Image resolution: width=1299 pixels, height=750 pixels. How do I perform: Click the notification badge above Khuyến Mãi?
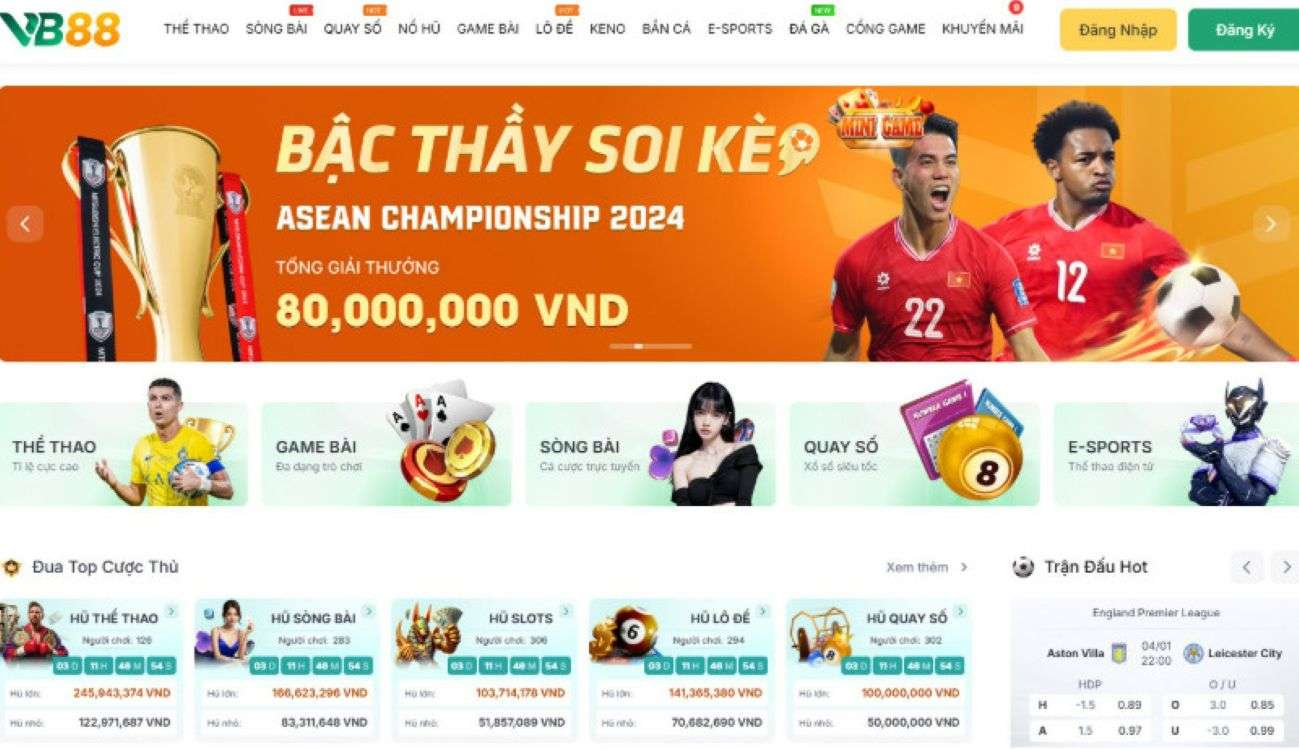coord(1016,8)
